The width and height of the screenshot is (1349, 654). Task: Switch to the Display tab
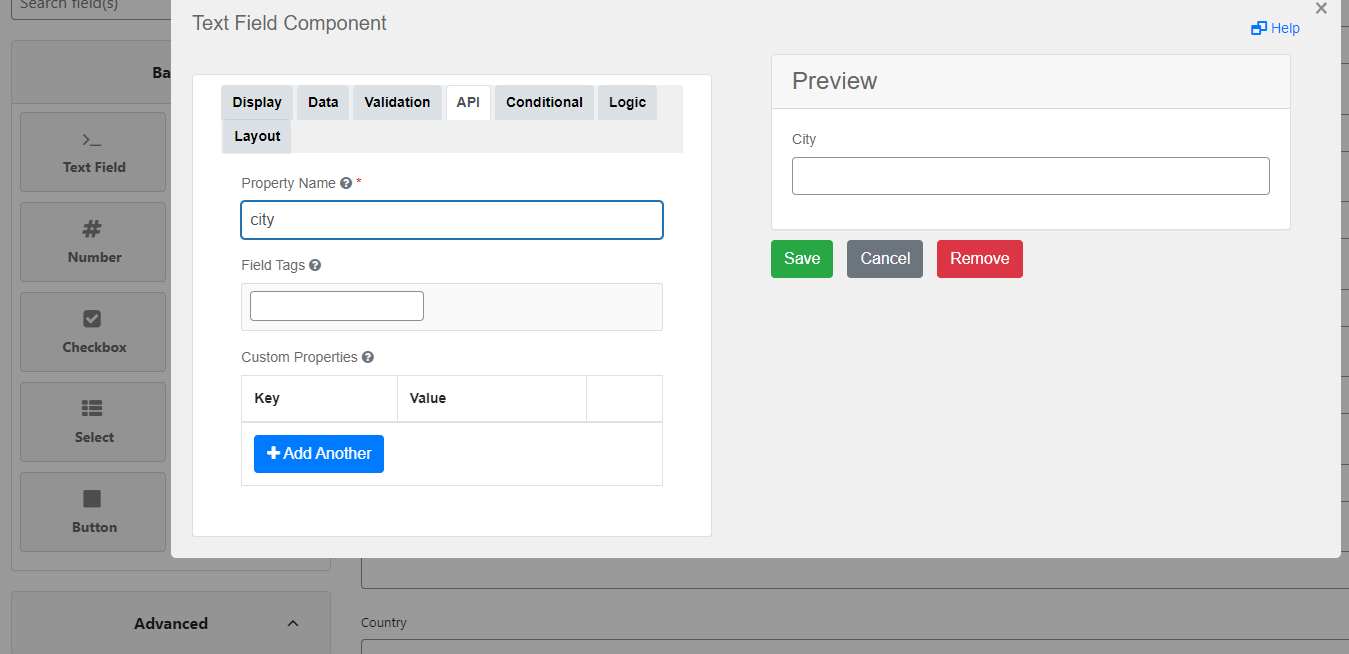pos(257,103)
